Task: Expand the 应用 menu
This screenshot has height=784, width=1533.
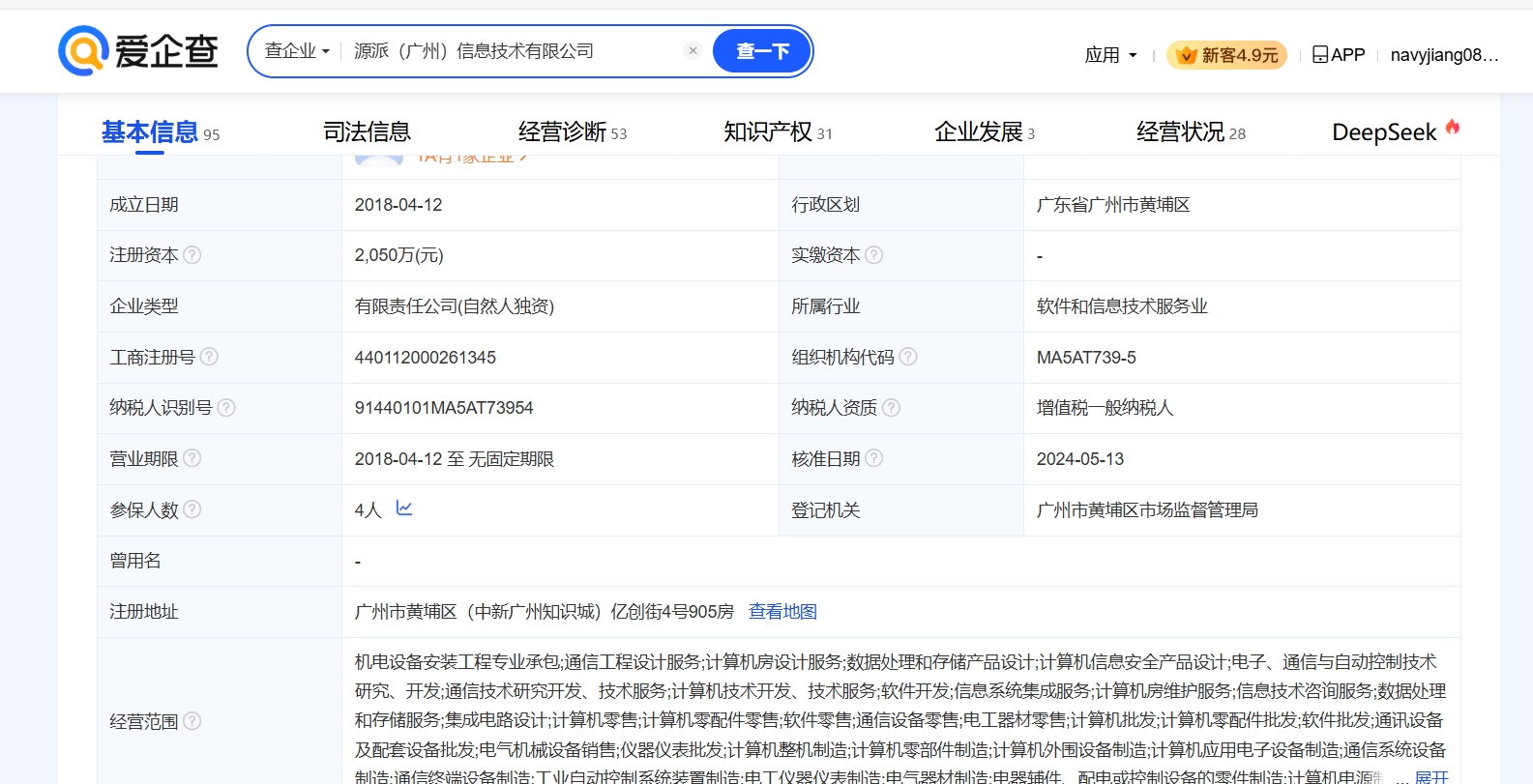Action: point(1110,55)
